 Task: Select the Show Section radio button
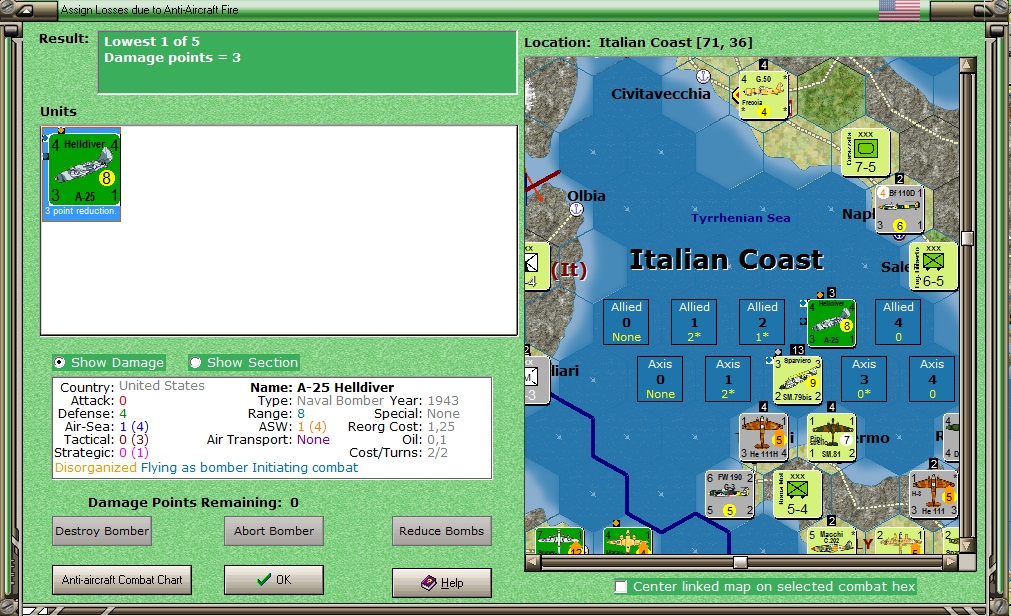[195, 363]
